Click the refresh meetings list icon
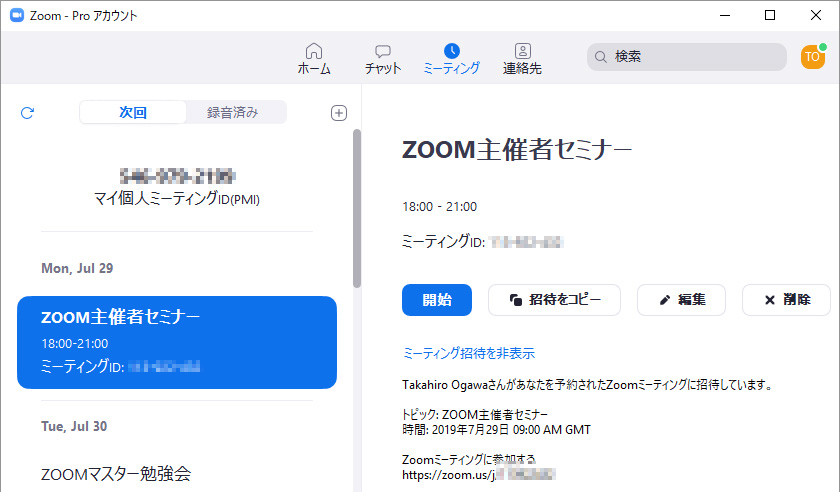 [x=27, y=113]
